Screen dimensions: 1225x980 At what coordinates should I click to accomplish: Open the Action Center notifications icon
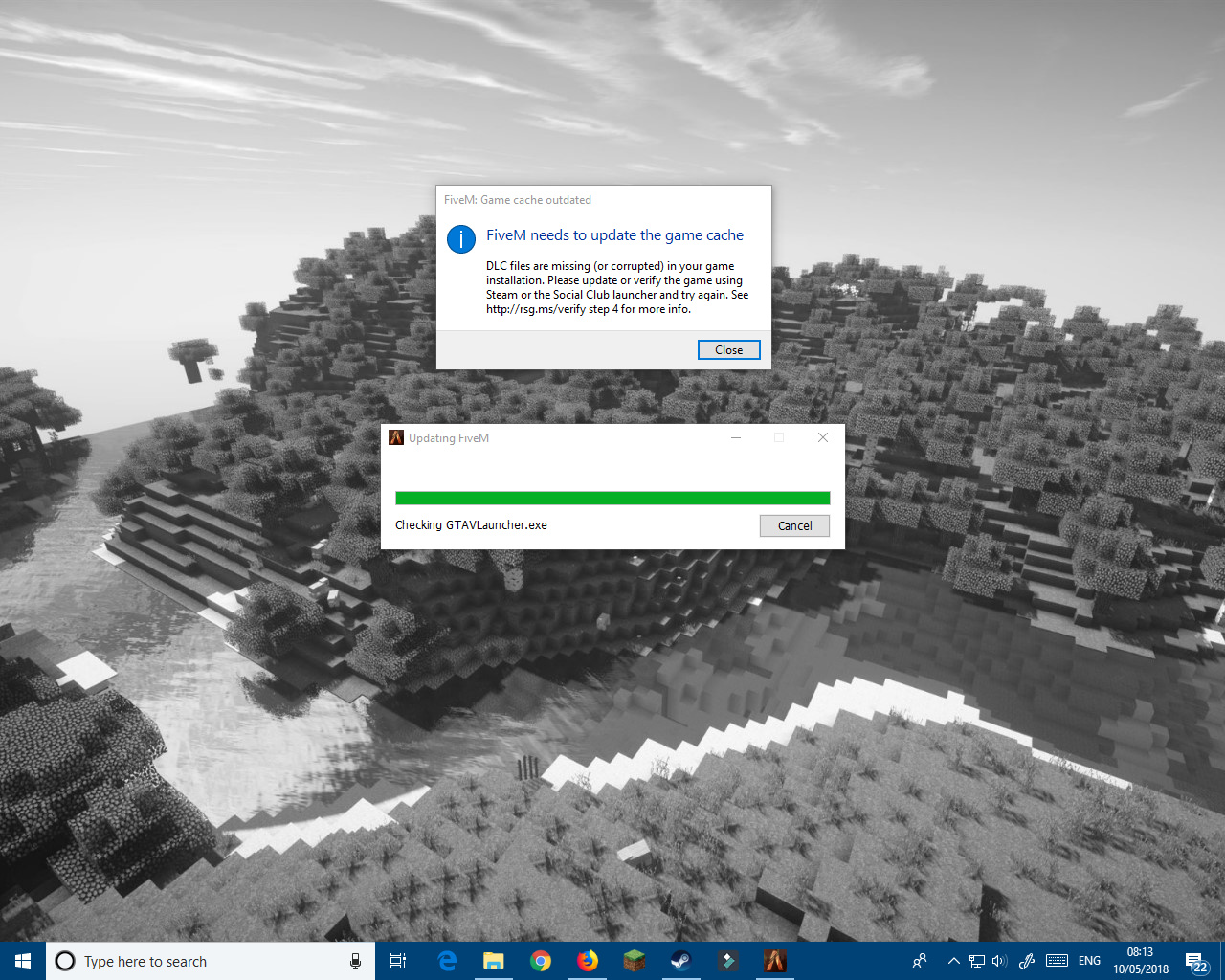[1196, 961]
